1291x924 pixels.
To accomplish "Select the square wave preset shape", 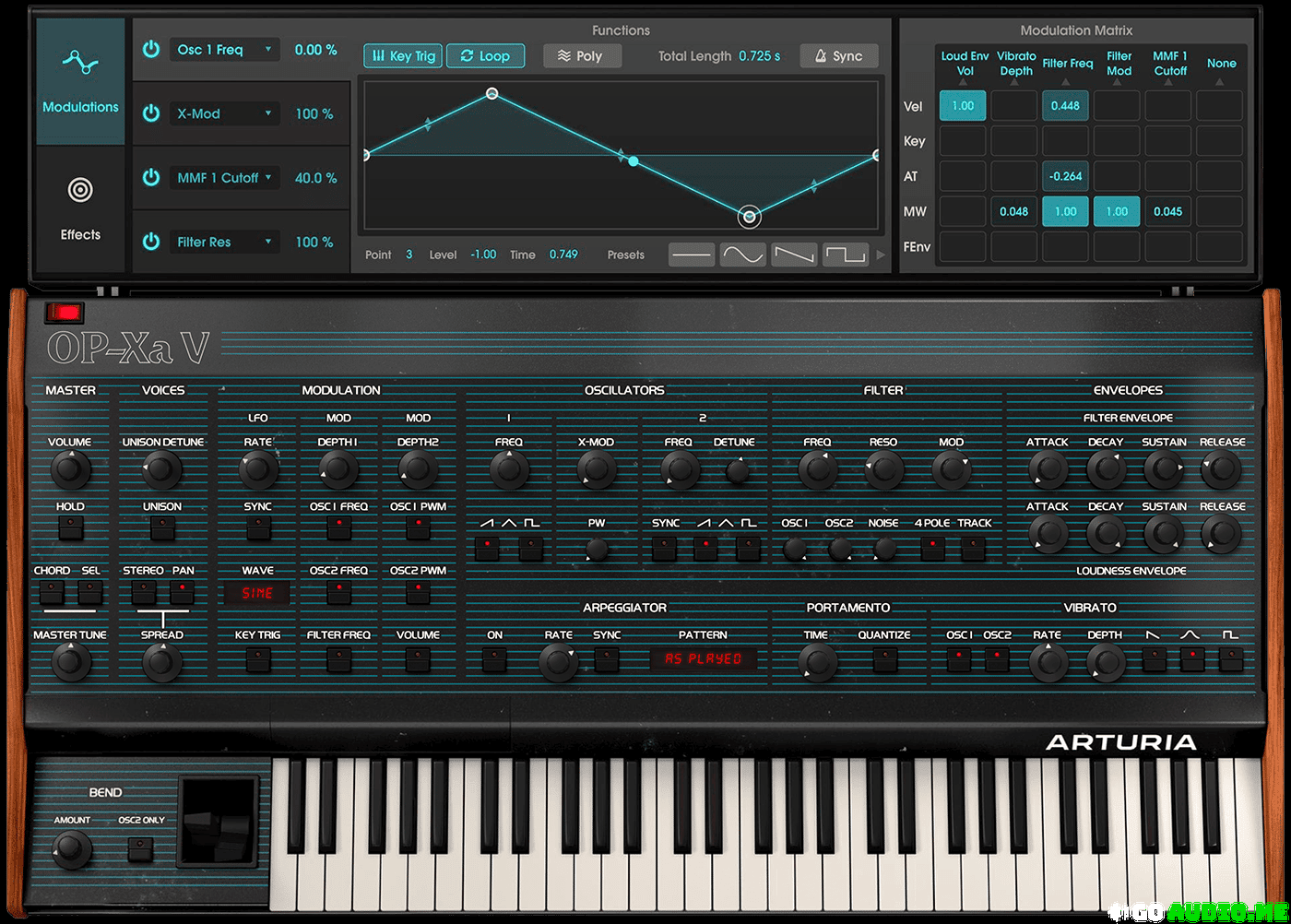I will 846,255.
